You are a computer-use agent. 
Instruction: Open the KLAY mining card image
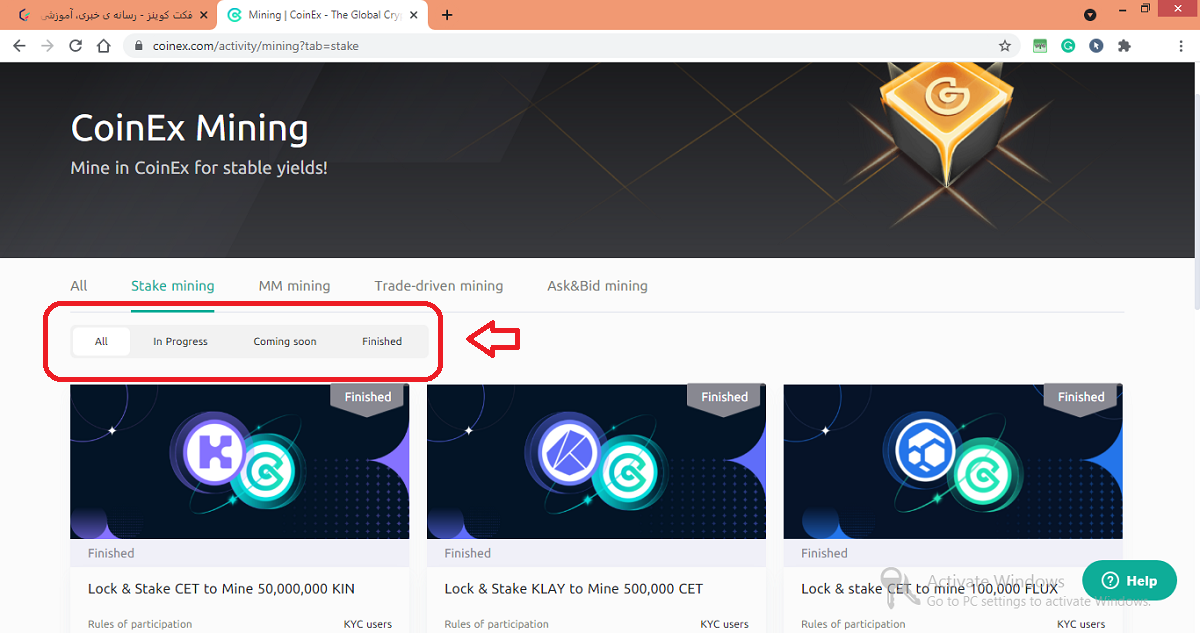pyautogui.click(x=597, y=462)
